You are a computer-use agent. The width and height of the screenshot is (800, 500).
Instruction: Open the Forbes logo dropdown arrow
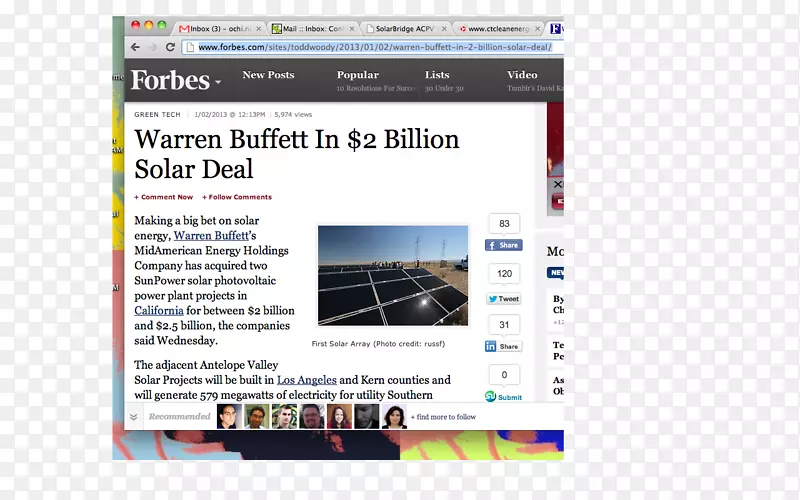click(x=218, y=82)
